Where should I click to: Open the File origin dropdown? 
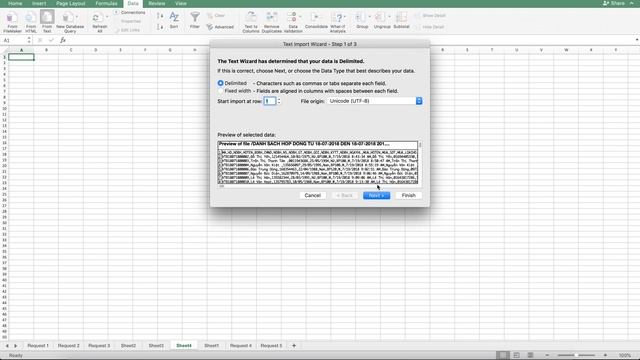[x=375, y=101]
